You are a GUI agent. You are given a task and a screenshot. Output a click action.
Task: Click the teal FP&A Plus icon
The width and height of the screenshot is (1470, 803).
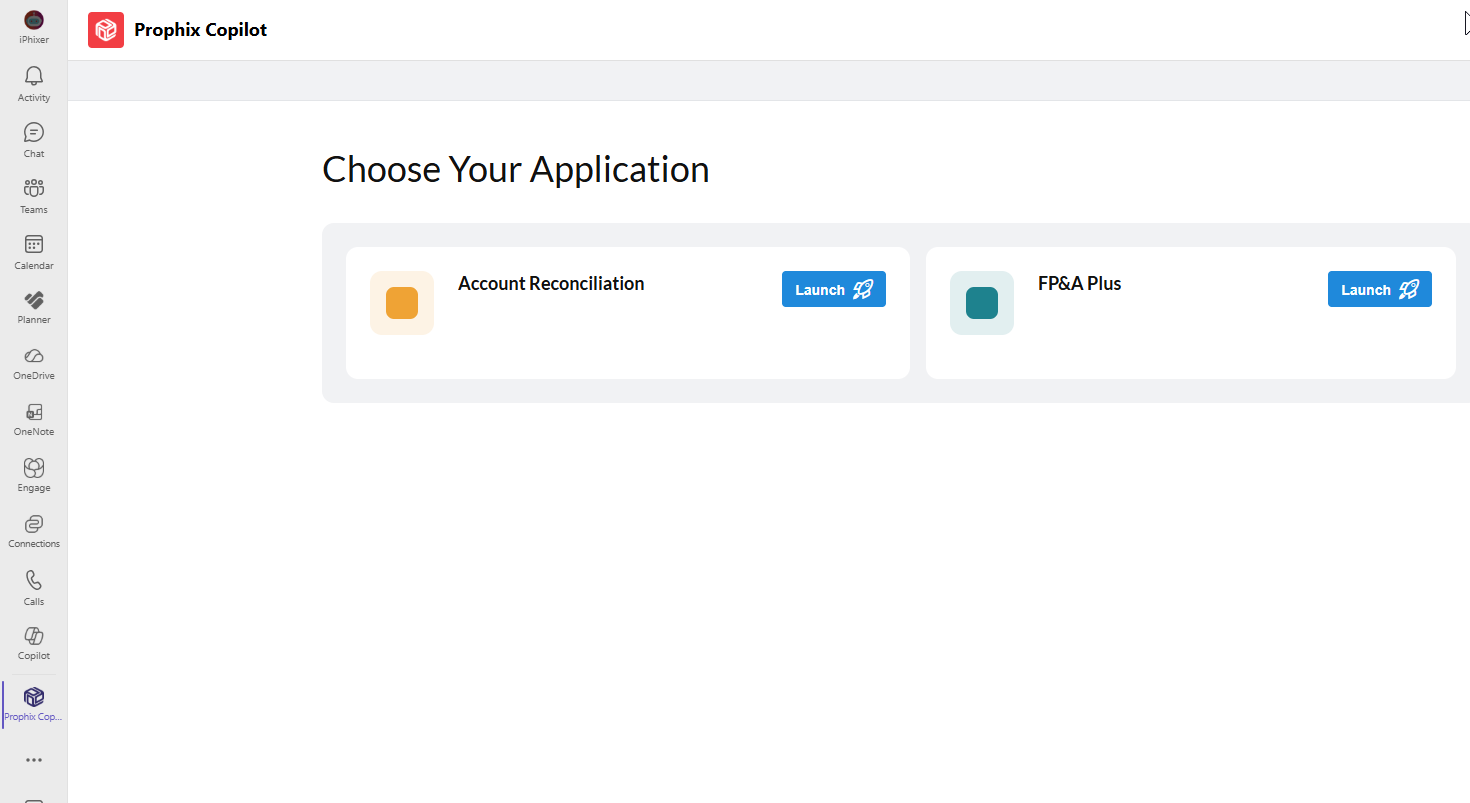coord(982,303)
